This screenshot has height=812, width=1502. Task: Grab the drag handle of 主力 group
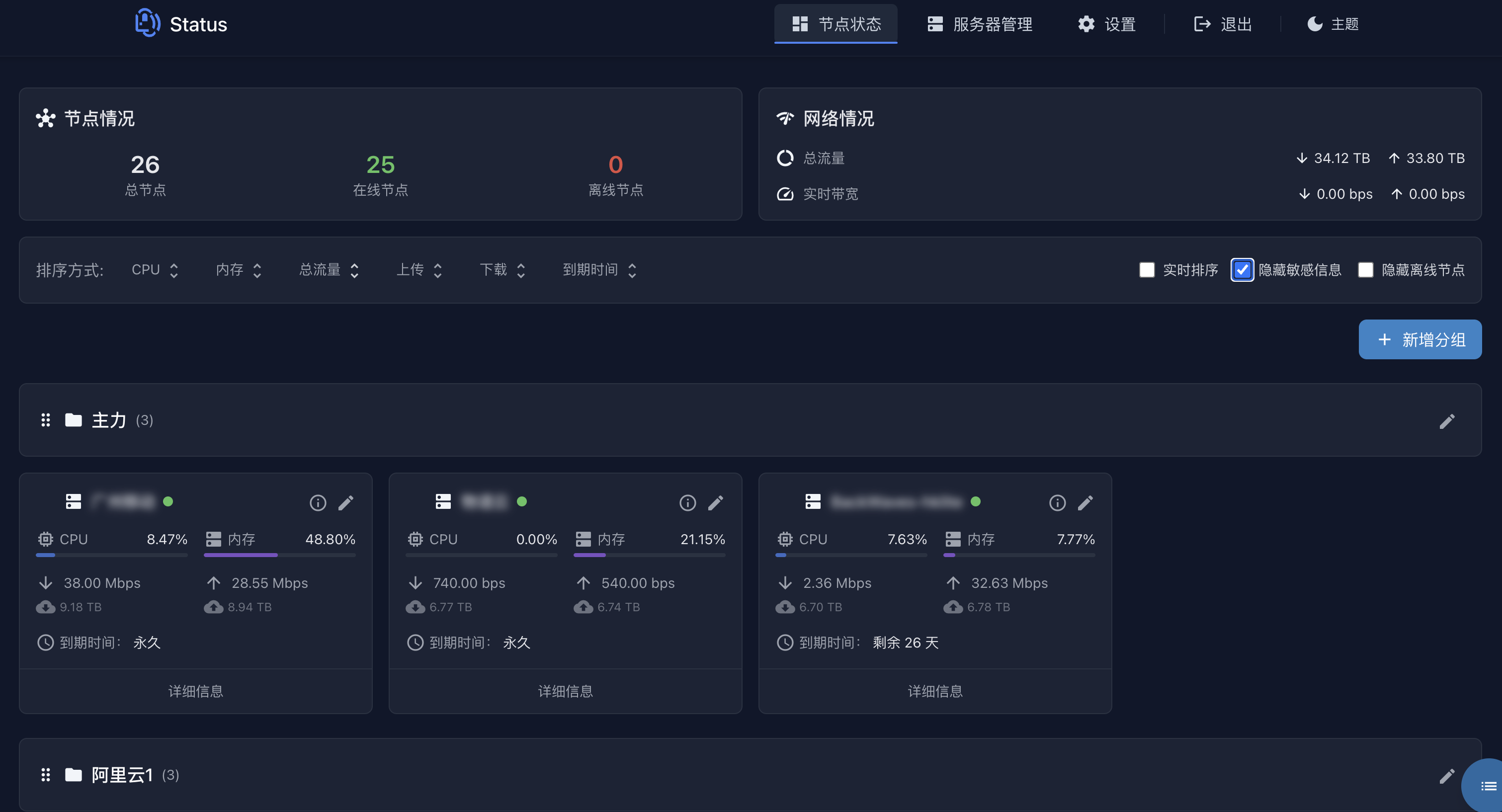point(46,420)
